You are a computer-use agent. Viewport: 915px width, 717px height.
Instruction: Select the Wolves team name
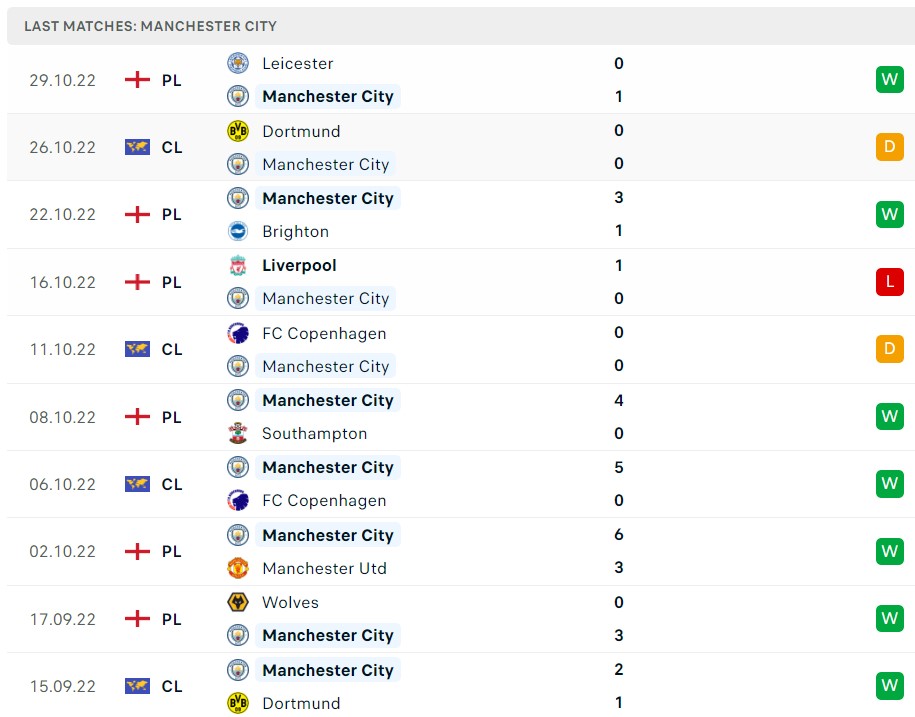pos(290,602)
